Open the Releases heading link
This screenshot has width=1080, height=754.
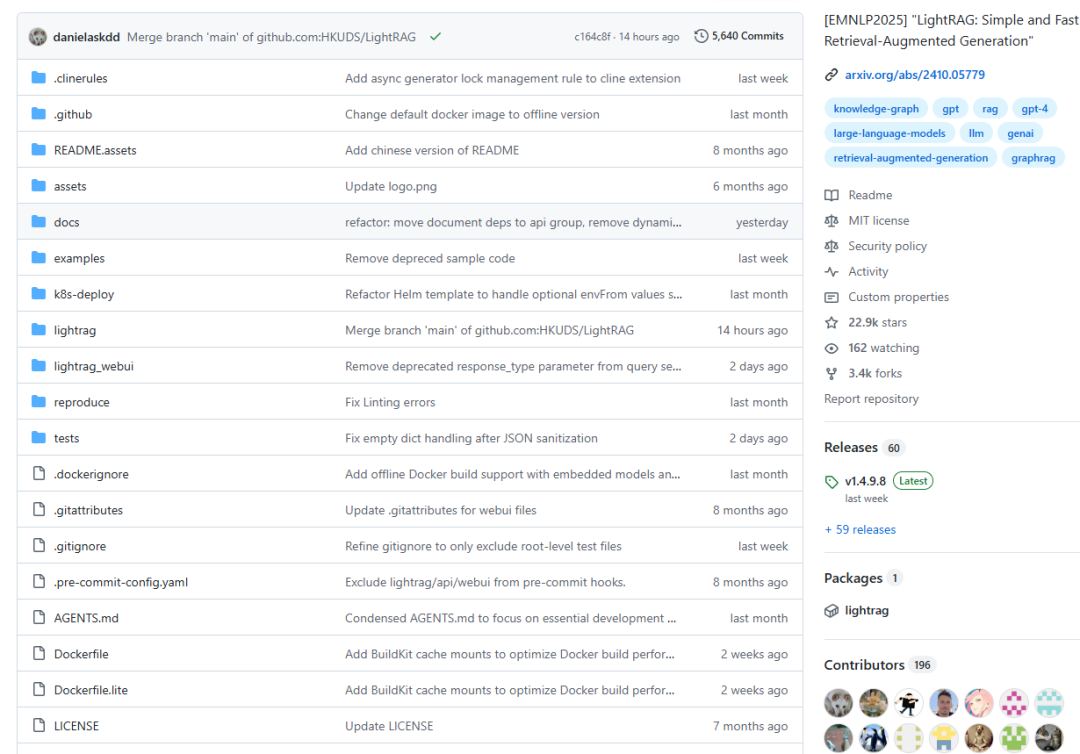coord(851,447)
